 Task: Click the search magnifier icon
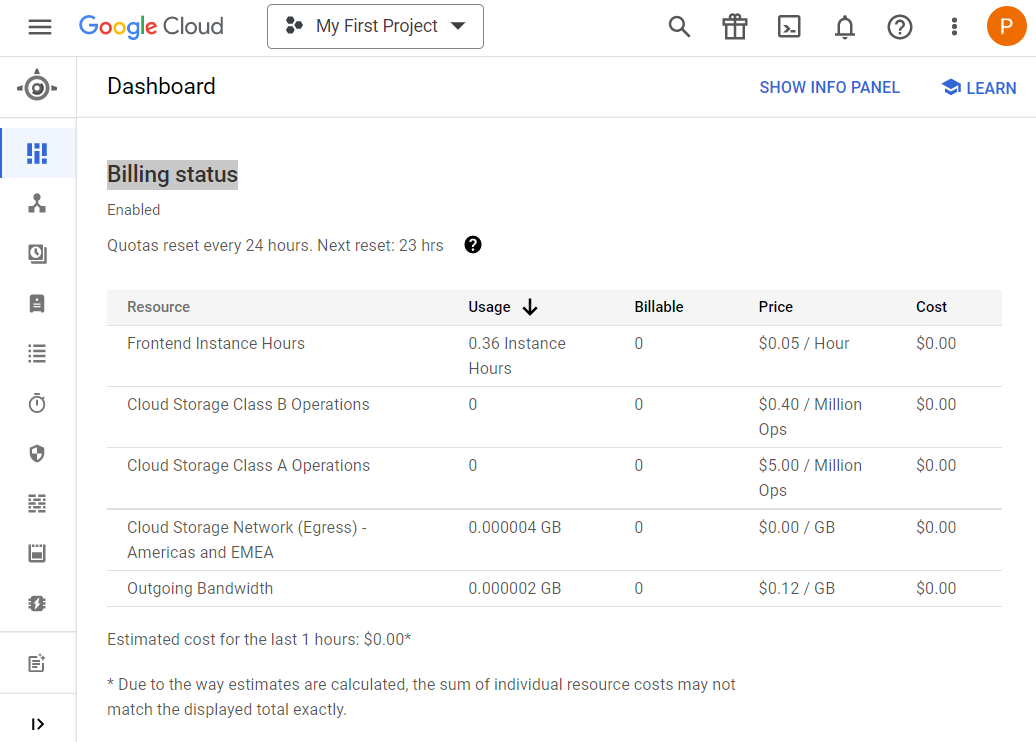point(680,27)
